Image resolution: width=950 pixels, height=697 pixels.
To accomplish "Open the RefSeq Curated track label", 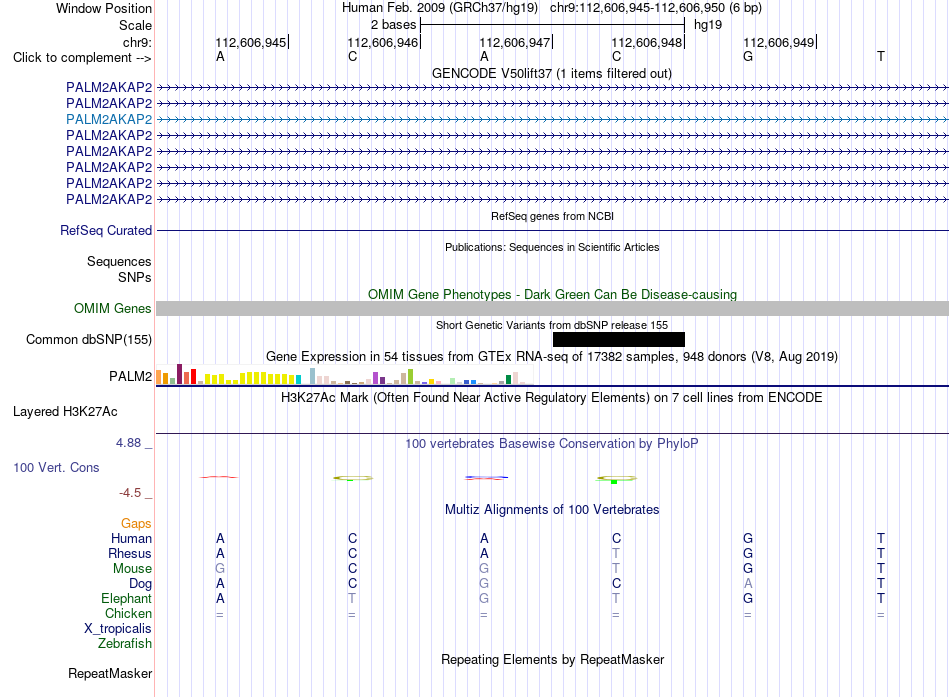I will tap(106, 230).
